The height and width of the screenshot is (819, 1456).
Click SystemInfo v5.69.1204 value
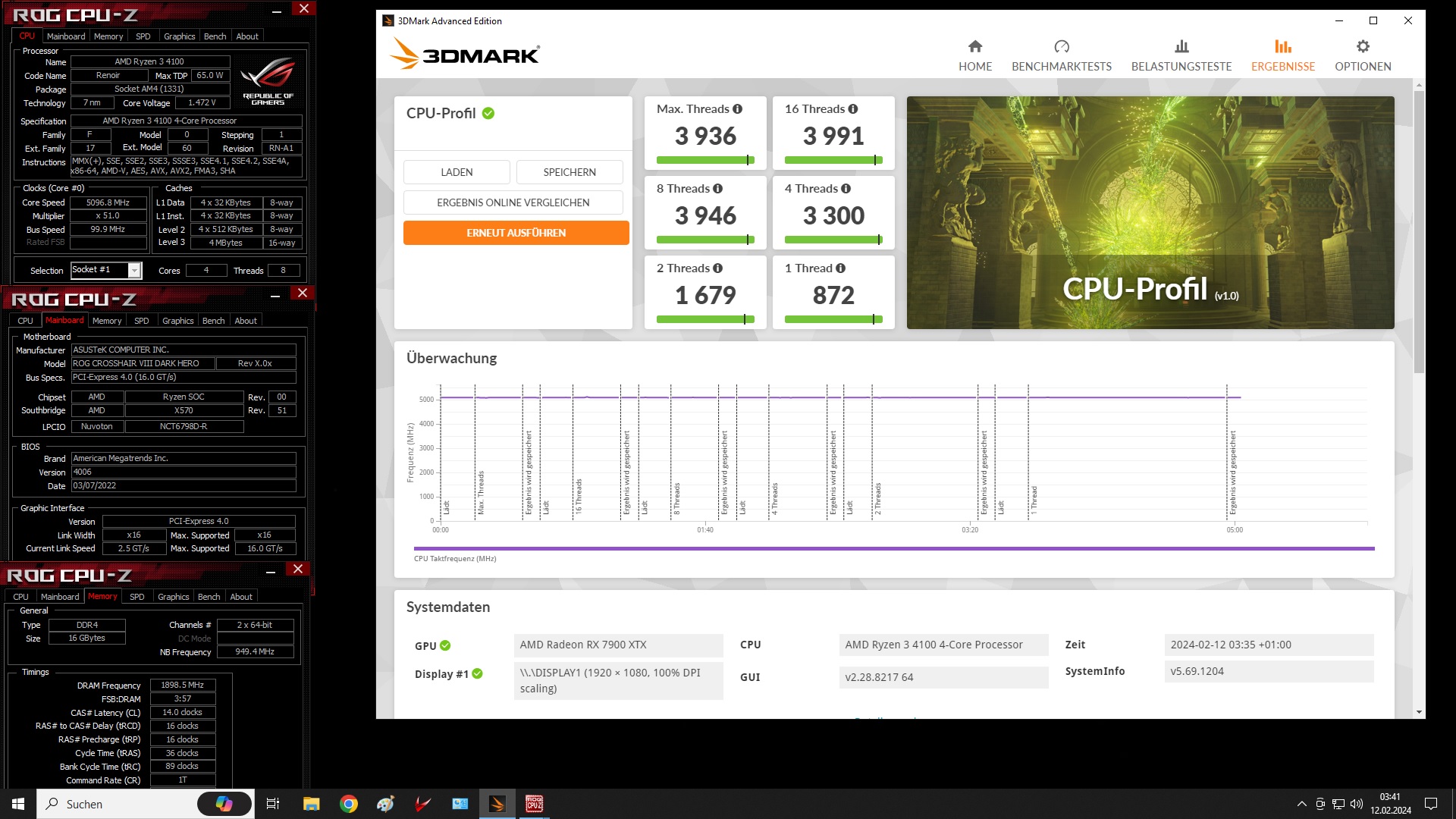1269,672
